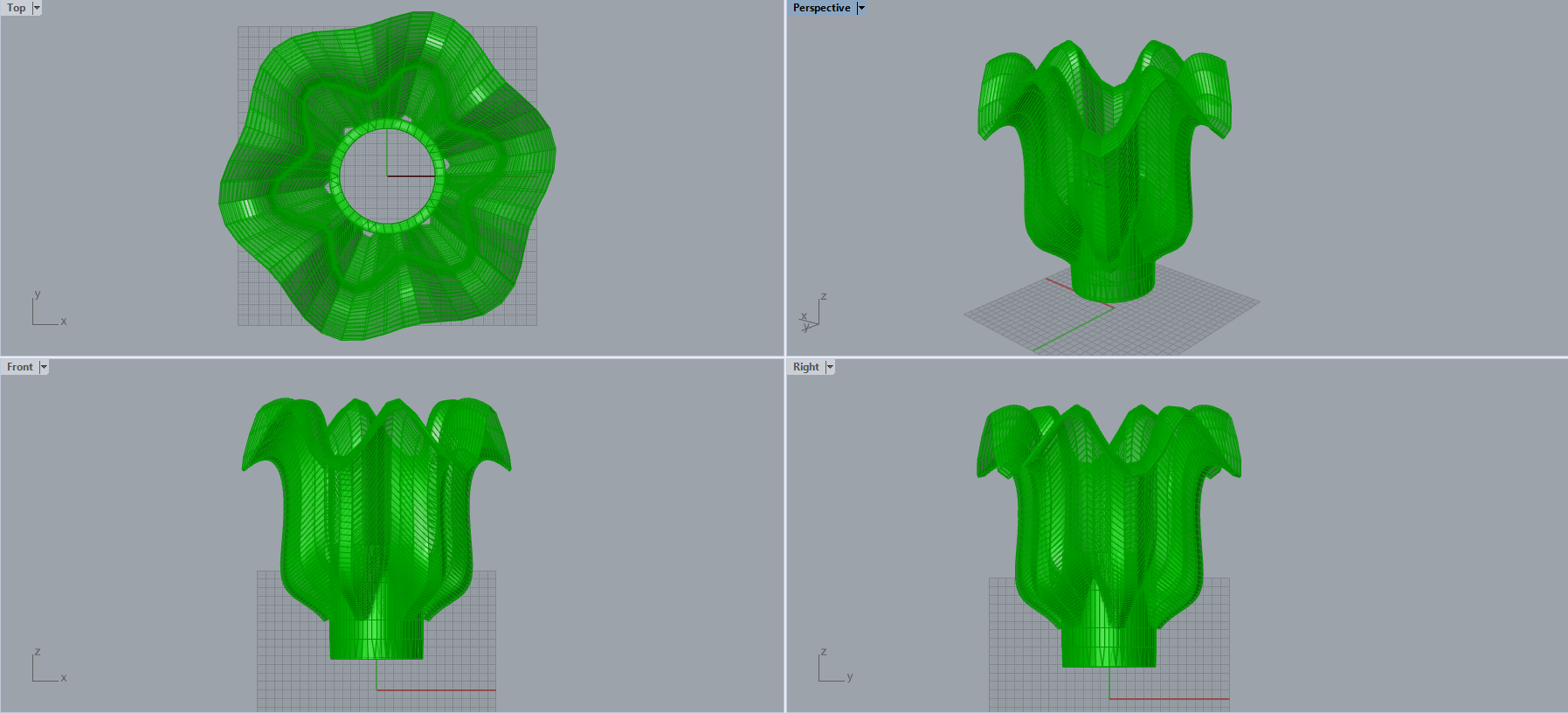Image resolution: width=1568 pixels, height=713 pixels.
Task: Click the world axis icon in Perspective viewport
Action: (x=812, y=314)
